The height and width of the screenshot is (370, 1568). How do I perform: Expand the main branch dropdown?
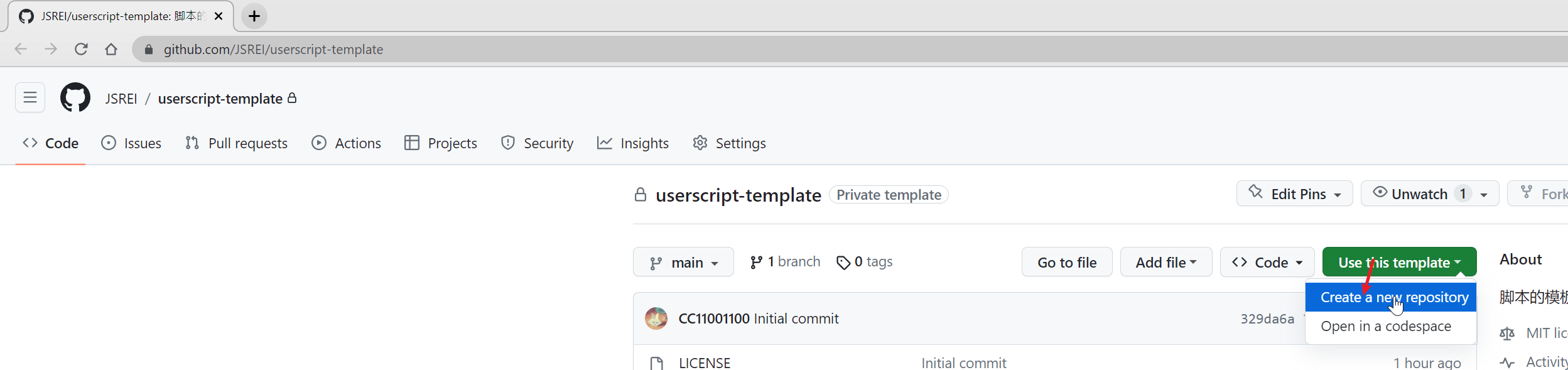(x=683, y=262)
